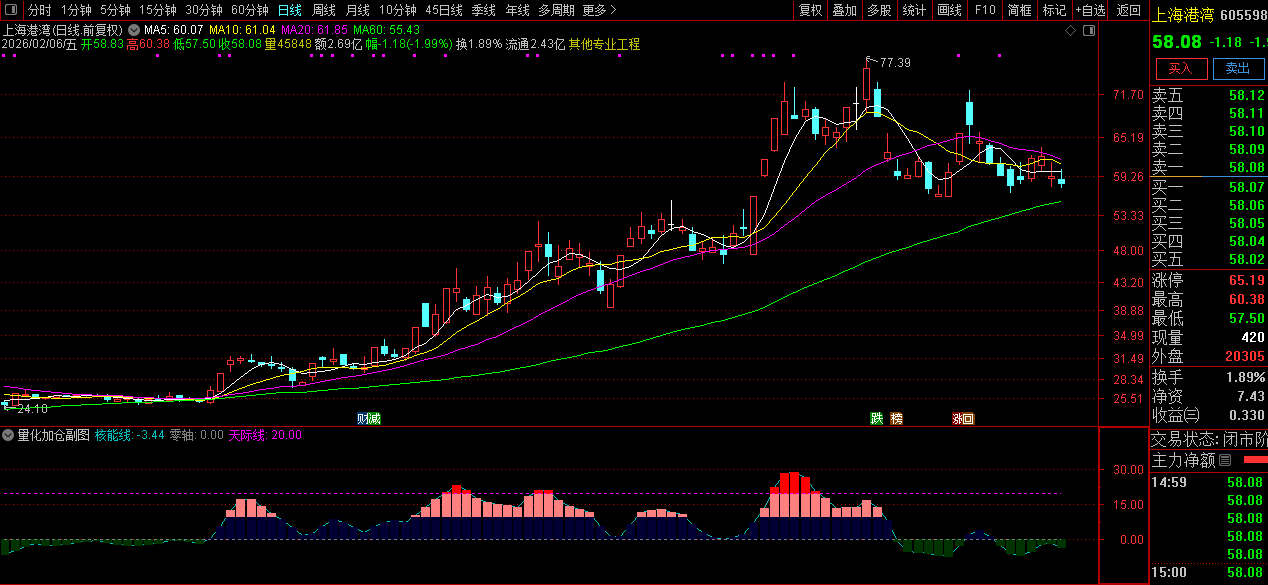This screenshot has height=585, width=1268.
Task: Click the MA60: 55.43 indicator label
Action: coord(388,31)
